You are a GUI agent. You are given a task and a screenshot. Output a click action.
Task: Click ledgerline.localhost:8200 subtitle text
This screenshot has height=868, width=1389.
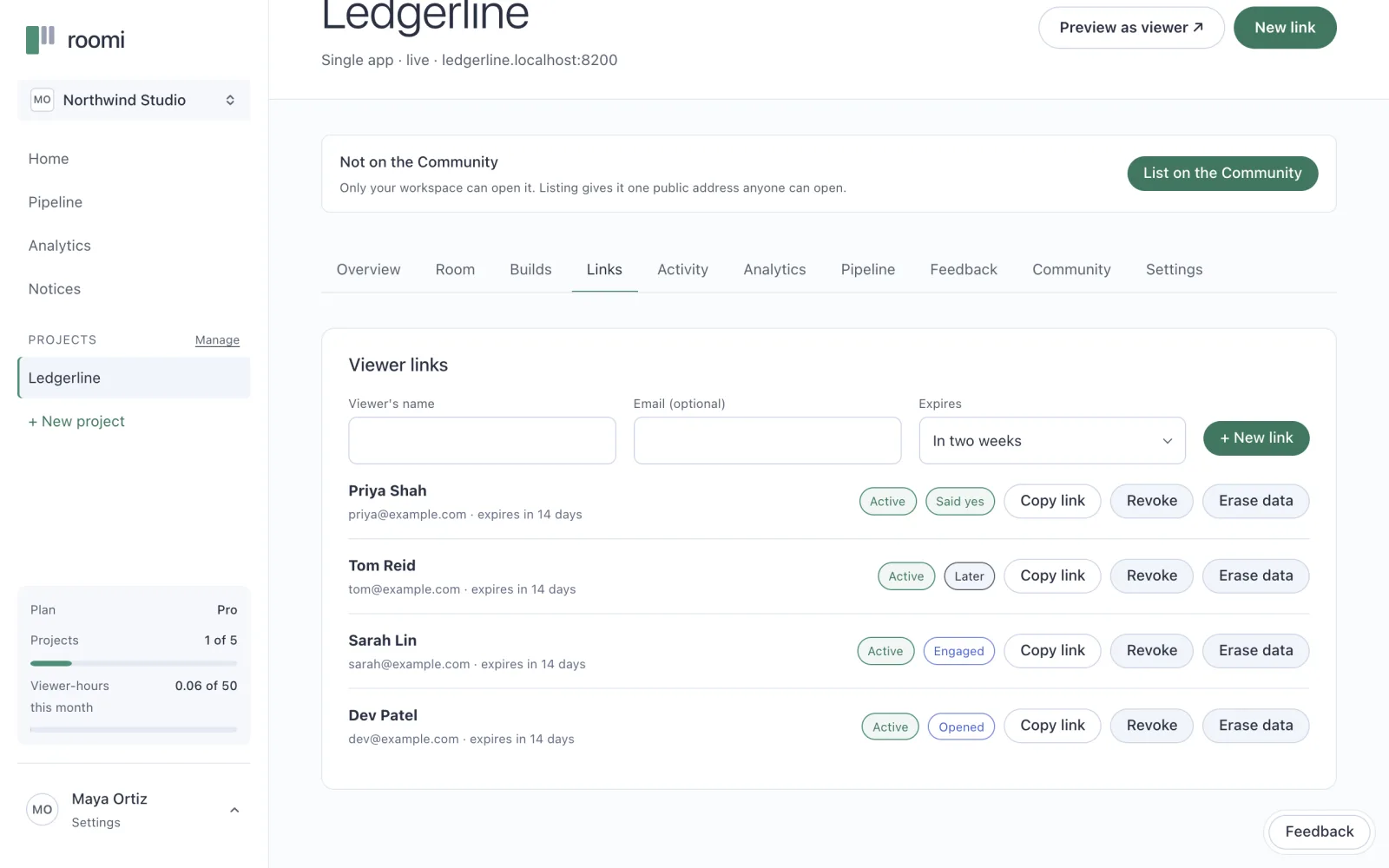(530, 60)
